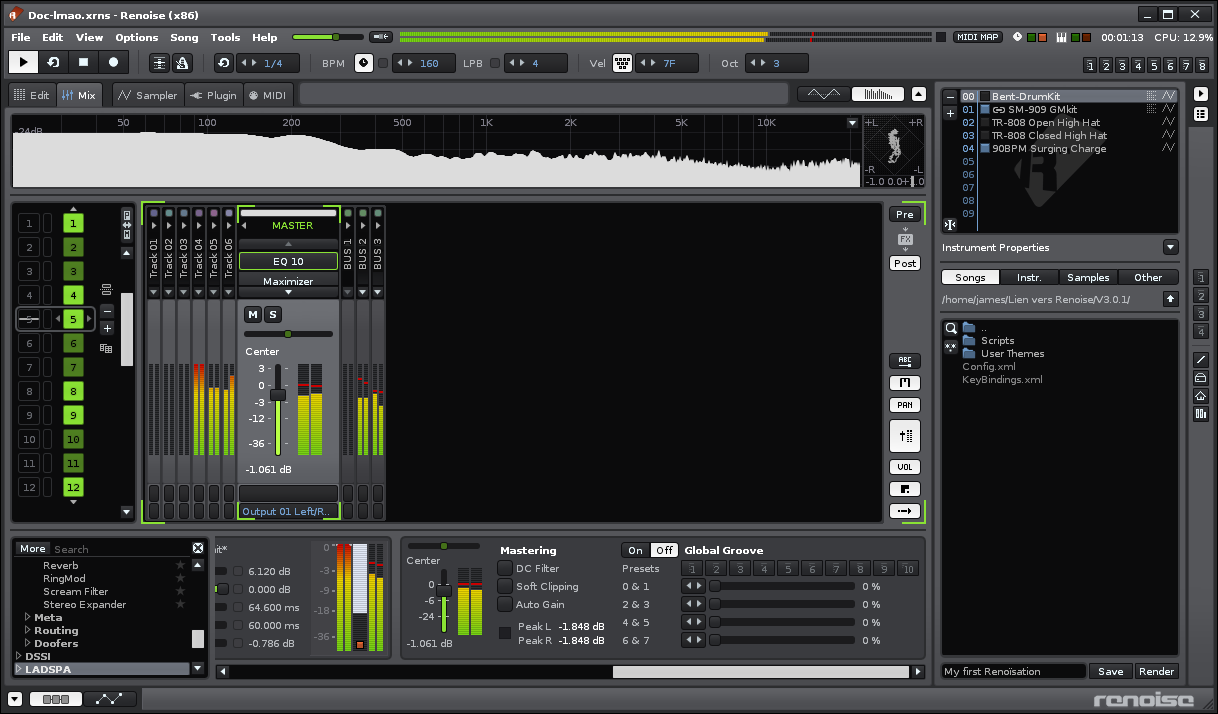
Task: Expand the Instrument Properties panel
Action: pos(1170,247)
